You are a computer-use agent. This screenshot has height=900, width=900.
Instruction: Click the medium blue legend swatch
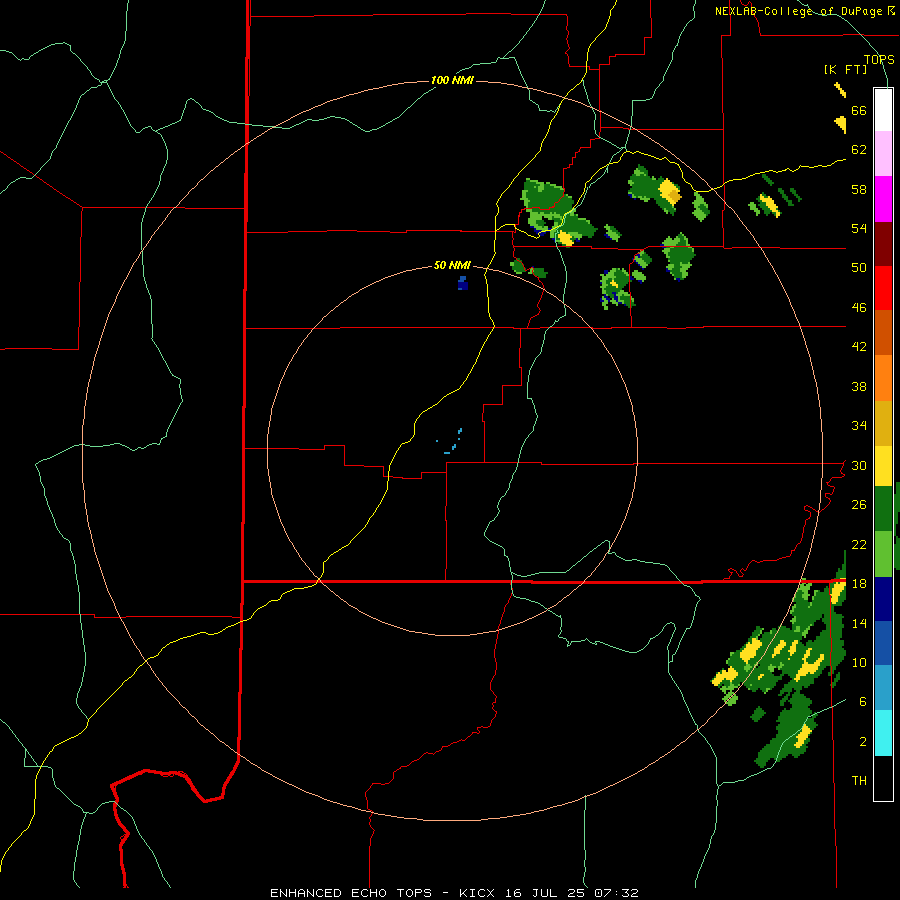tap(883, 643)
